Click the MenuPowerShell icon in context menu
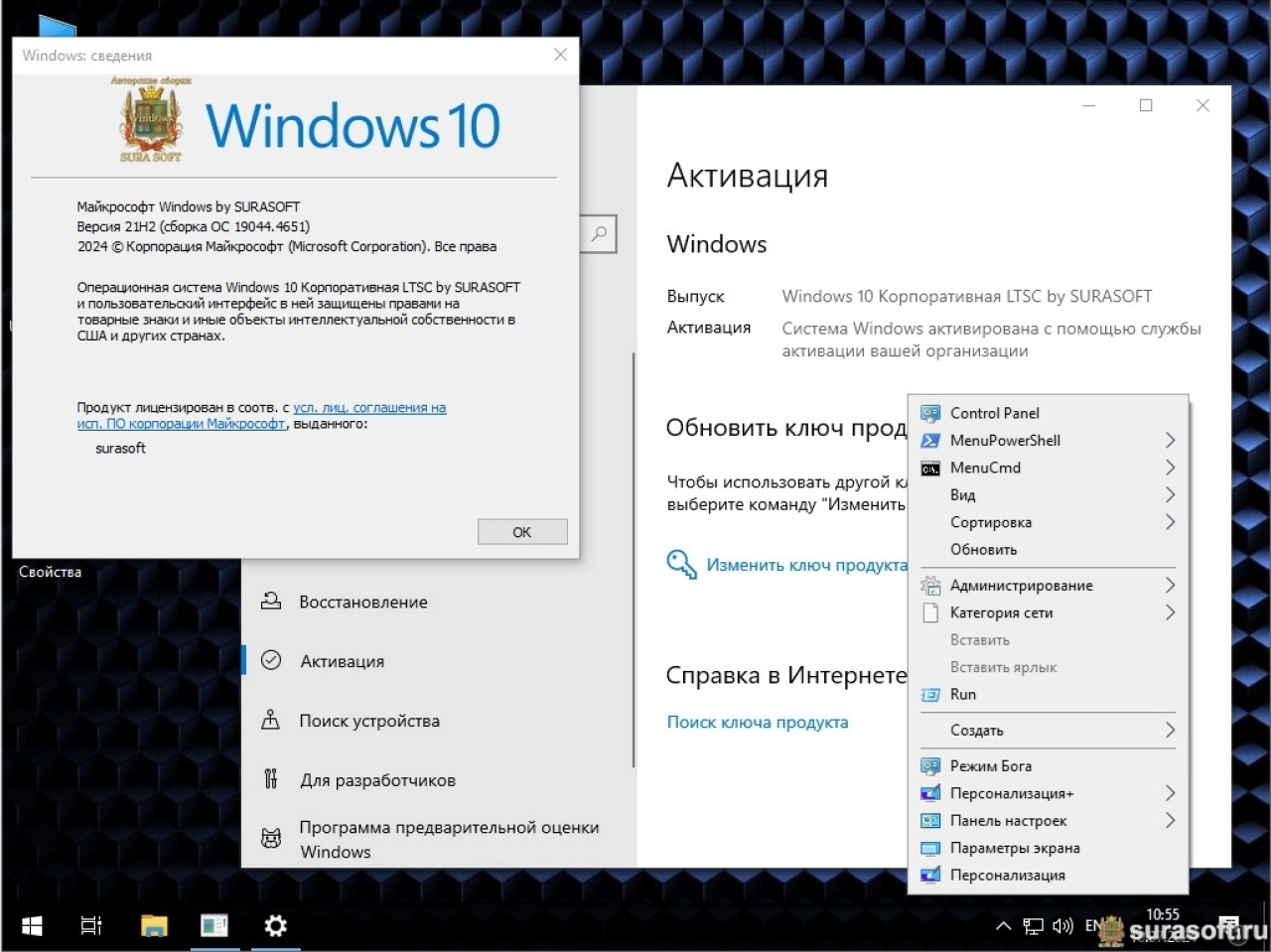The image size is (1271, 952). 930,441
